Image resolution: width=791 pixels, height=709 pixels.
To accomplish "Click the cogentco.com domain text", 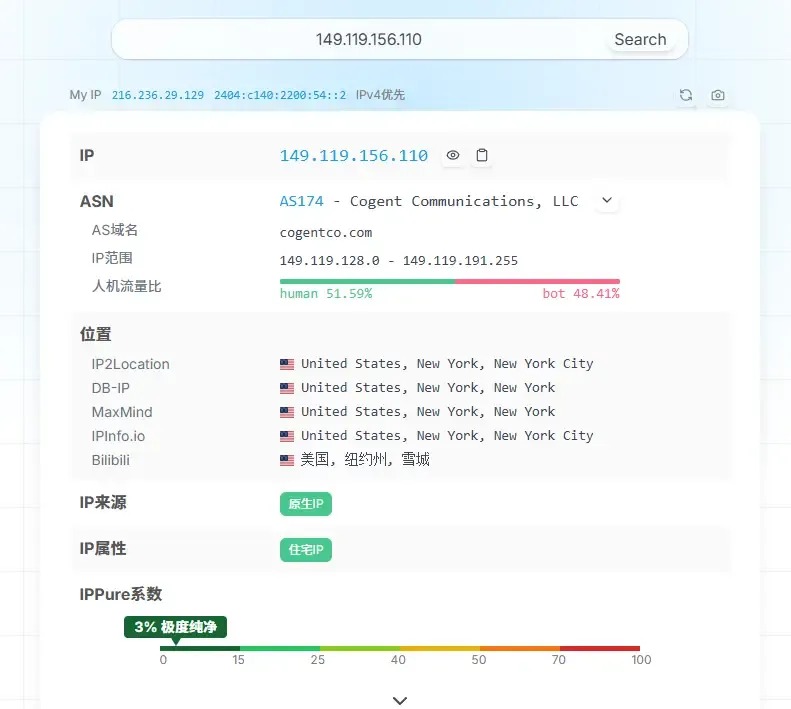I will coord(326,233).
